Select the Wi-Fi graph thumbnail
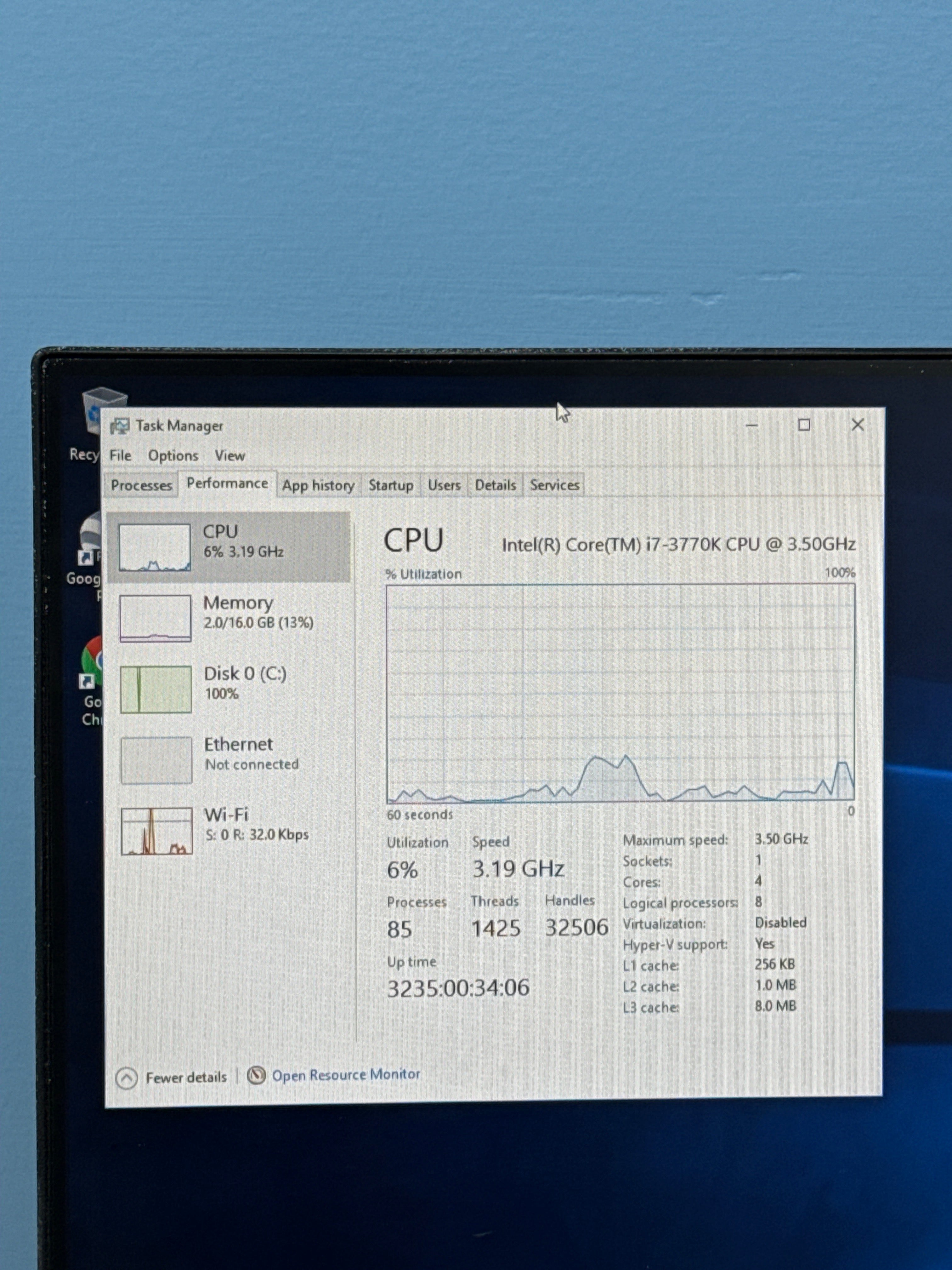The height and width of the screenshot is (1270, 952). (157, 831)
